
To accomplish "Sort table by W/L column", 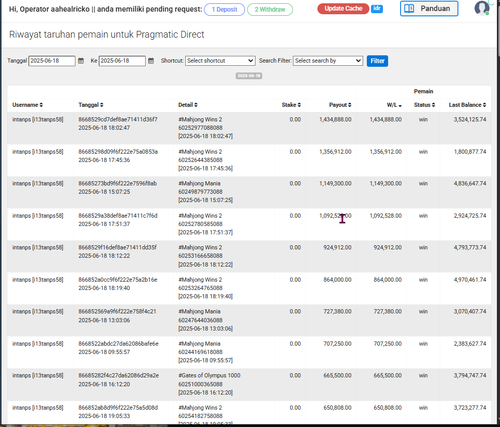I will click(x=394, y=105).
